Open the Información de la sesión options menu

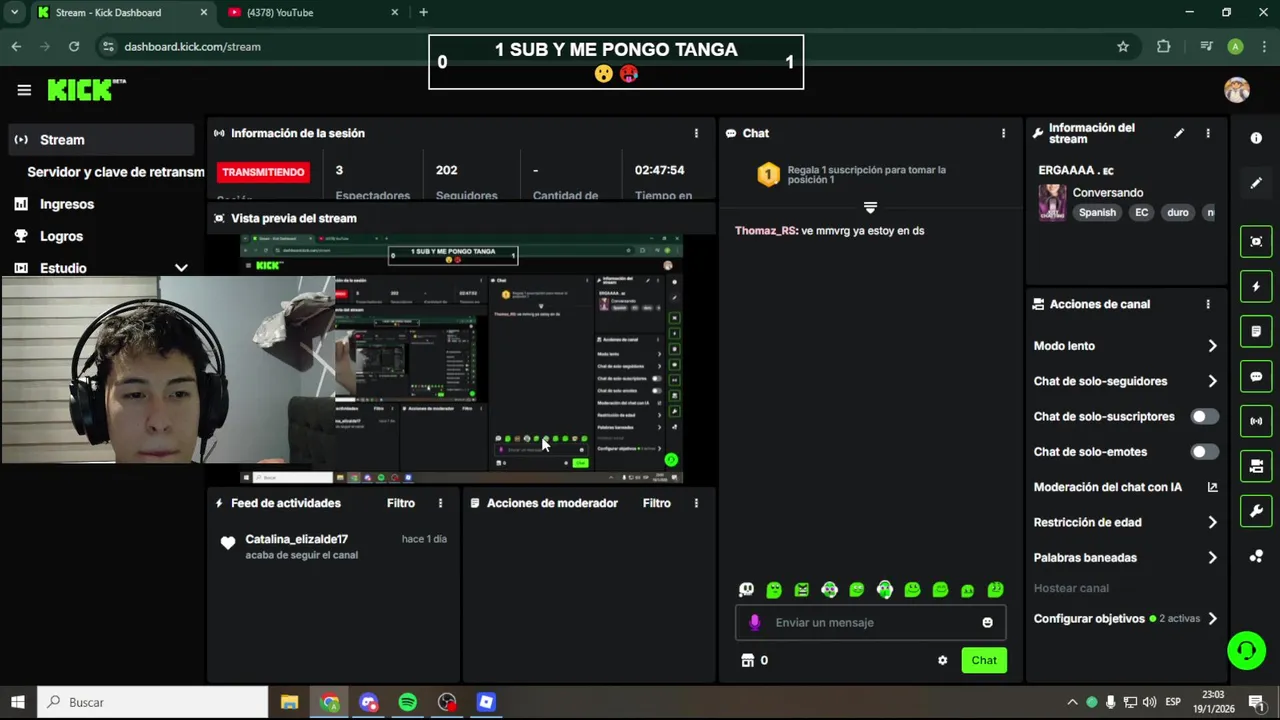[696, 133]
